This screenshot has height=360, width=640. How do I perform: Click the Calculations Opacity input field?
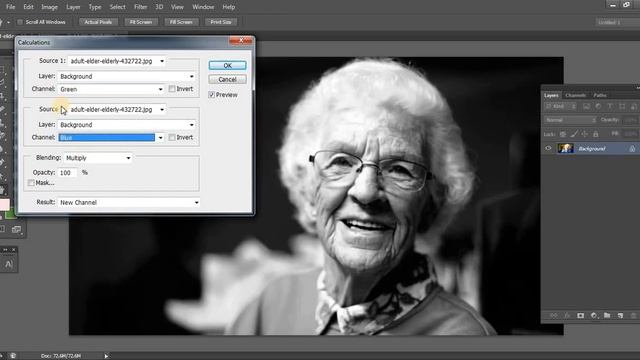point(67,173)
